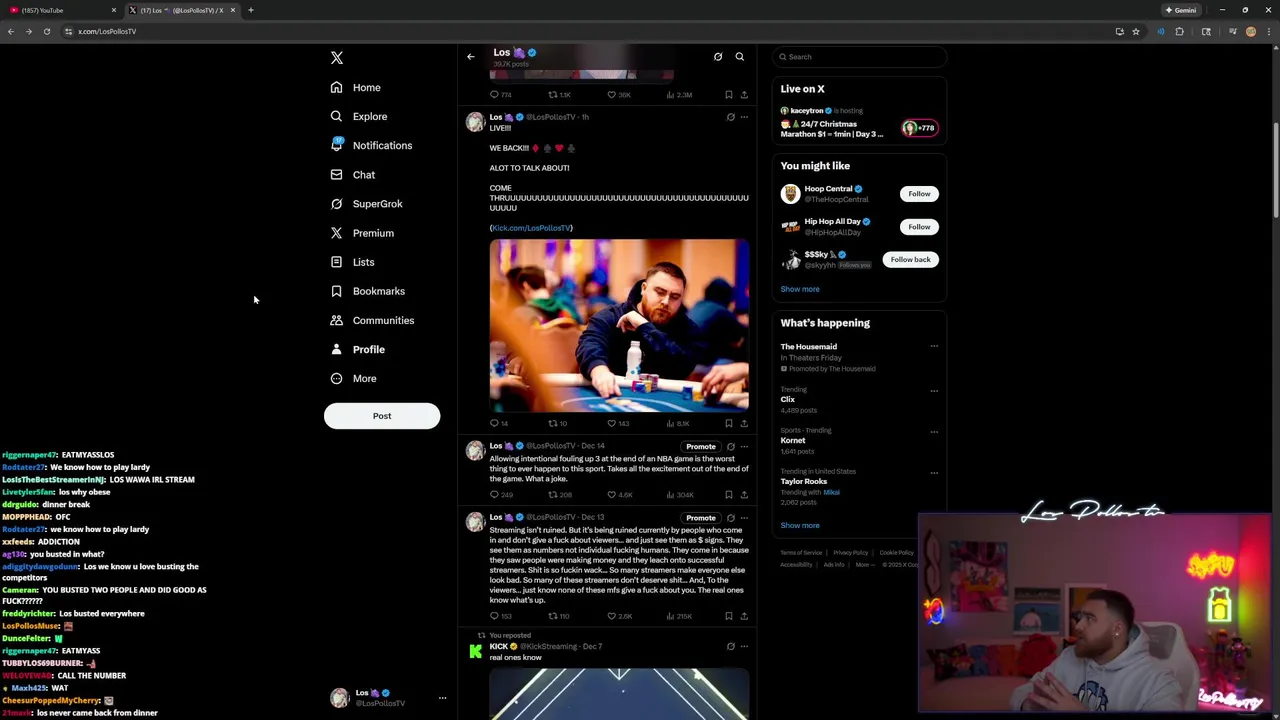
Task: Share the Dec 14 NBA post
Action: [744, 494]
